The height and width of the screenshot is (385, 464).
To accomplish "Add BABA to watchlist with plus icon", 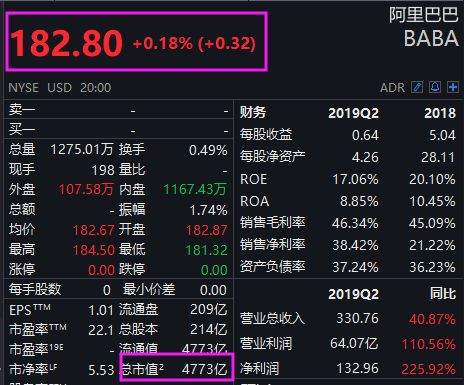I will coord(453,87).
